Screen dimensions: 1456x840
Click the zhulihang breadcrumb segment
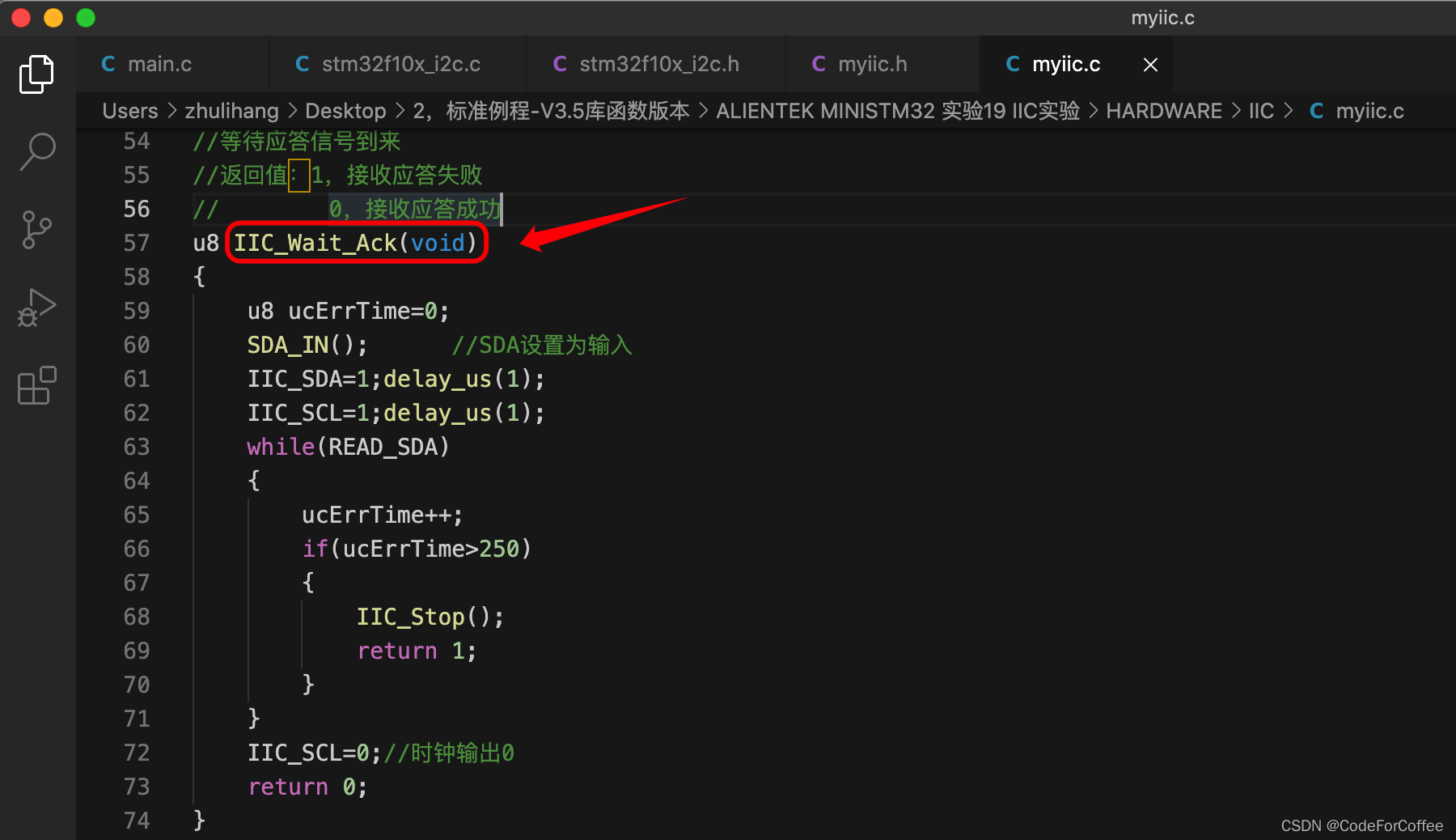231,111
